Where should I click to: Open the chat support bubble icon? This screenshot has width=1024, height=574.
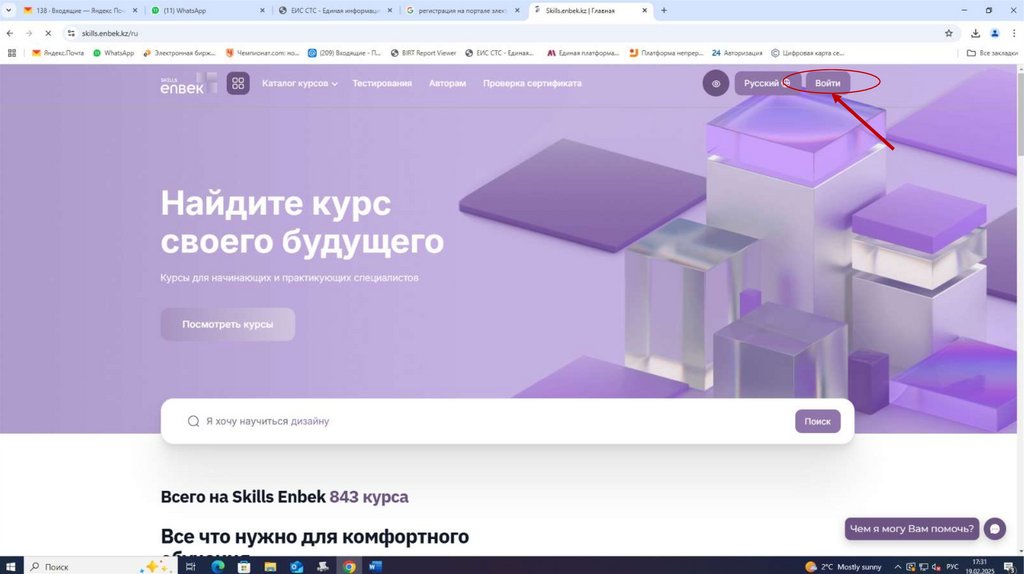pyautogui.click(x=995, y=529)
